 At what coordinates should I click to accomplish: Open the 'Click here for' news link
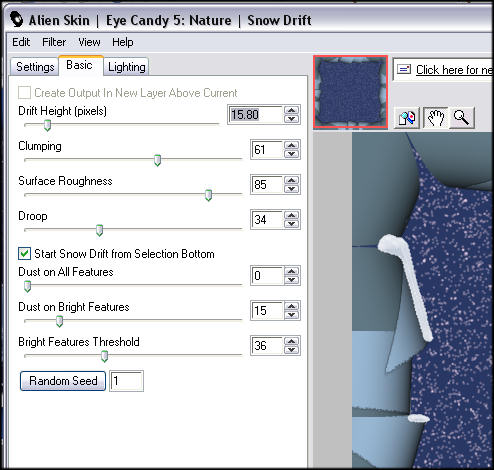tap(454, 70)
